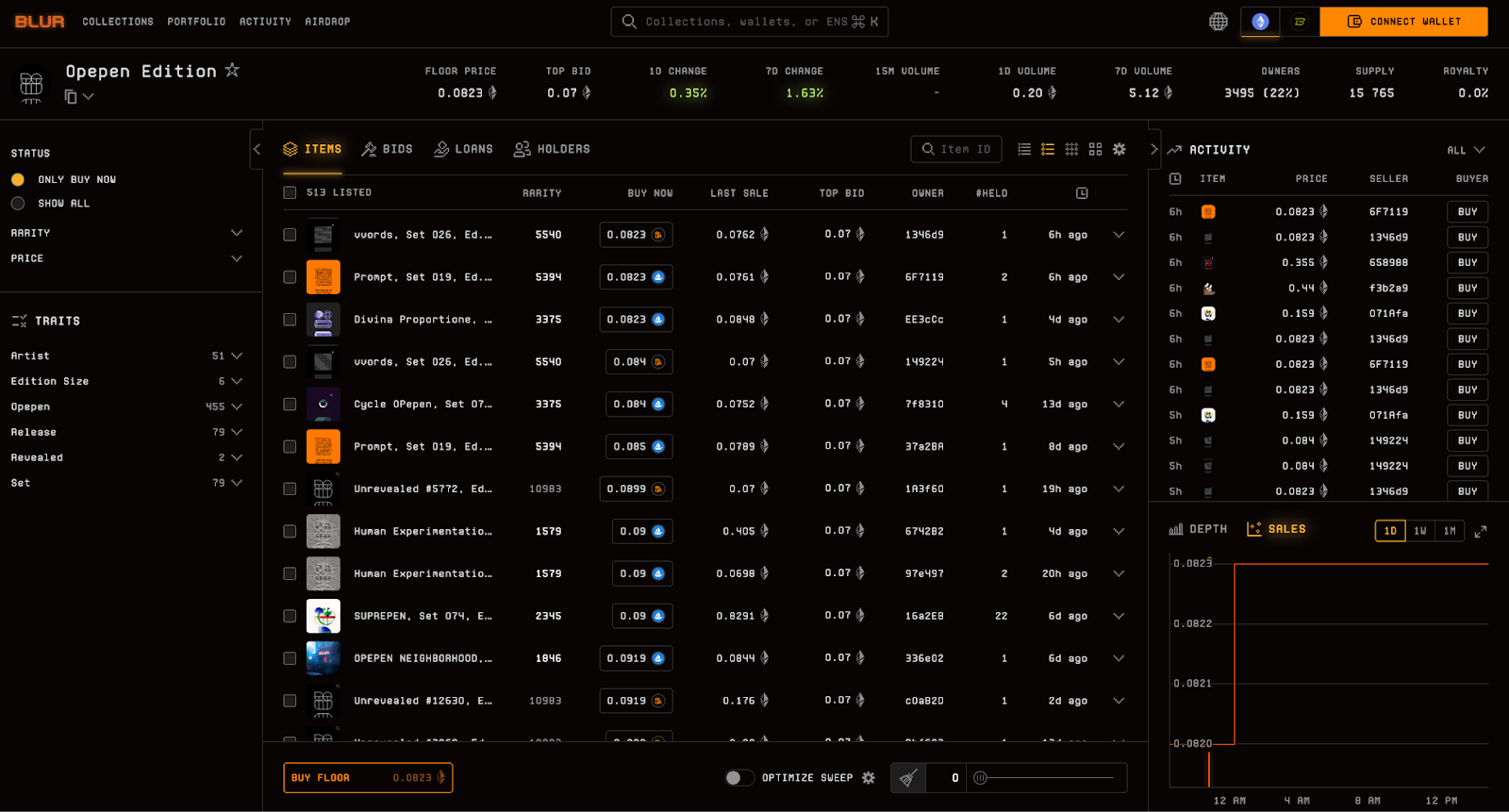Click activity panel filter icon beside ITEM
The height and width of the screenshot is (812, 1509).
pos(1175,178)
